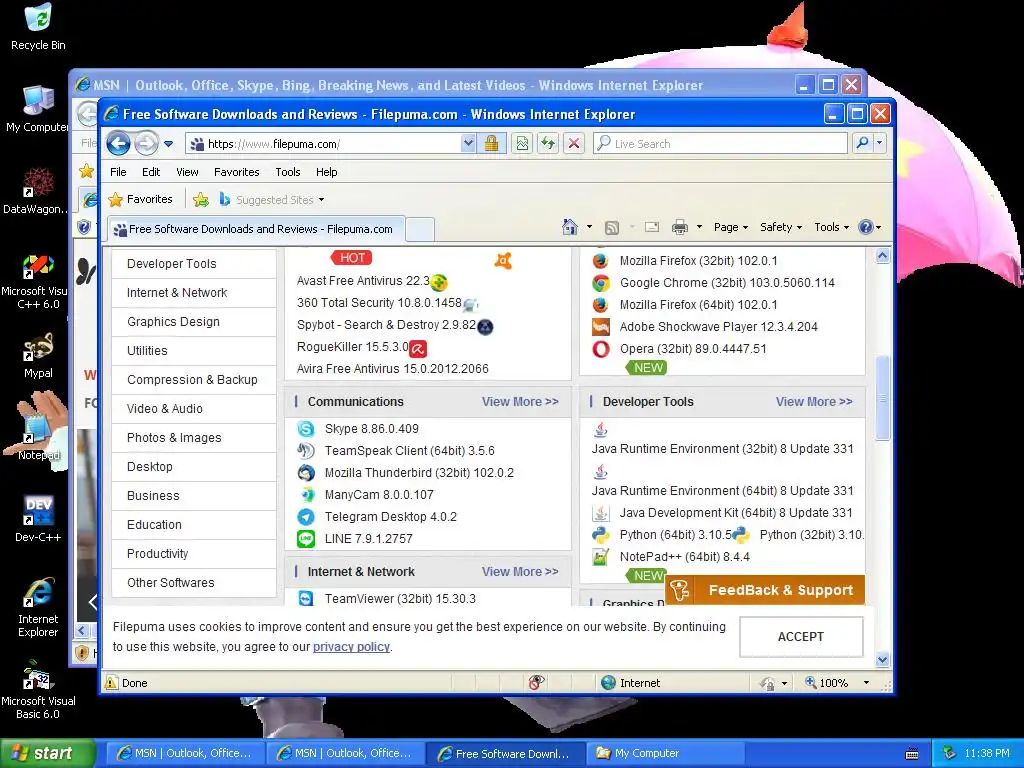Screen dimensions: 1024x768
Task: Click FeedBack & Support button
Action: (x=765, y=590)
